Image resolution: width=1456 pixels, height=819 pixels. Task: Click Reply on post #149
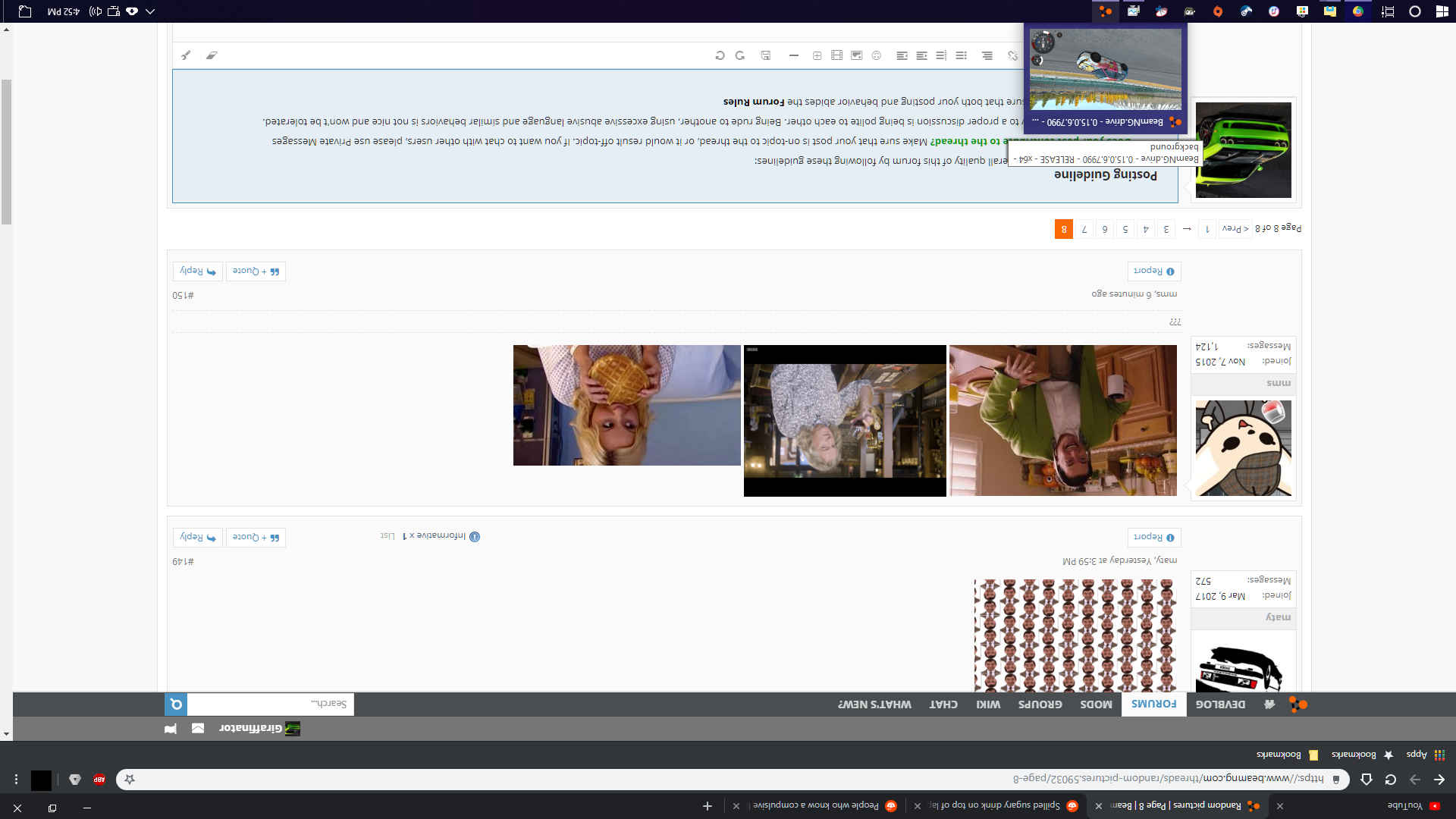(x=197, y=537)
